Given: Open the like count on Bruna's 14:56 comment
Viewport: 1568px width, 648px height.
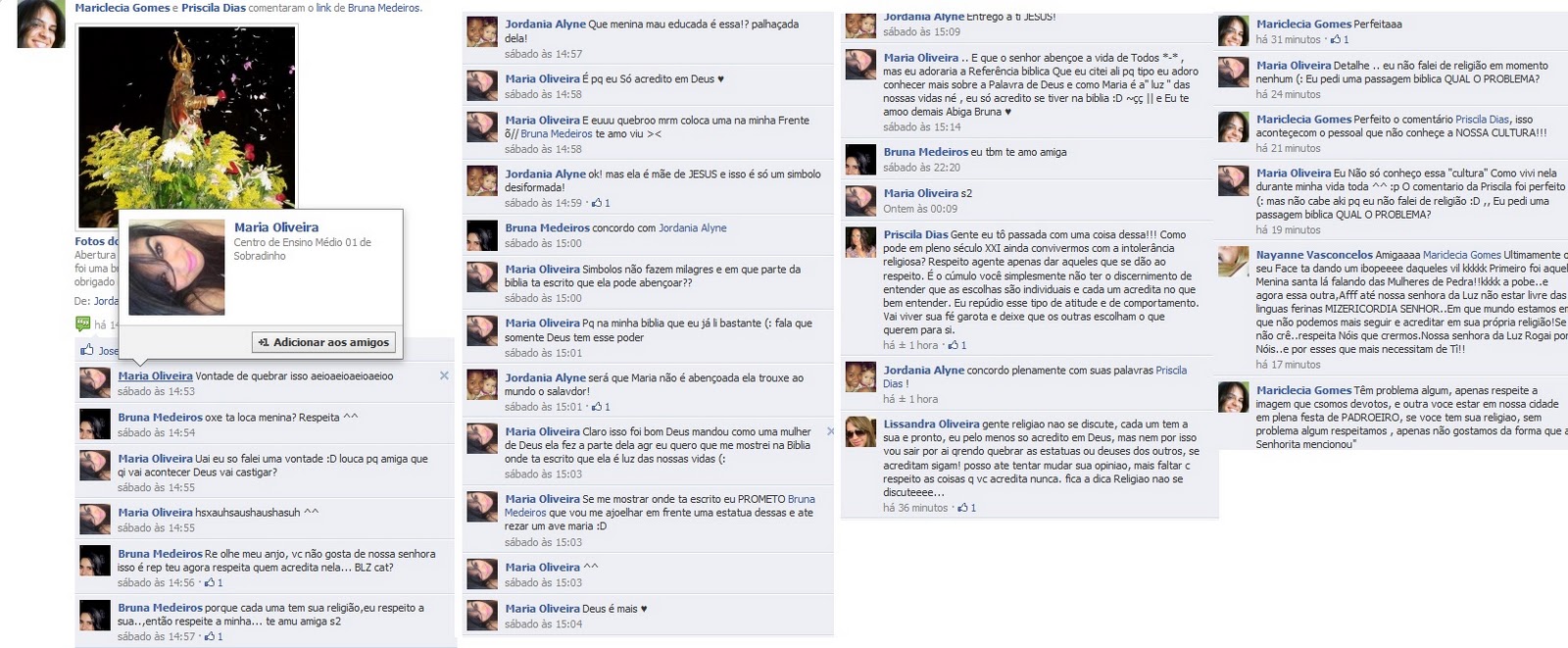Looking at the screenshot, I should coord(214,582).
